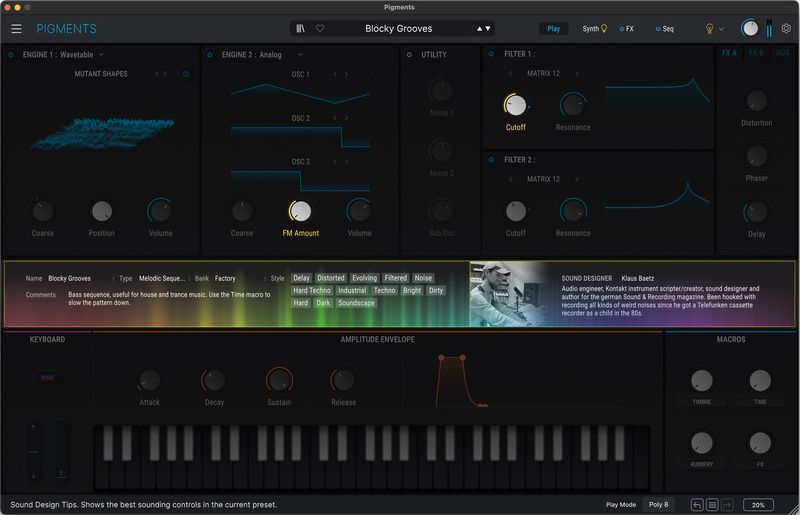Image resolution: width=800 pixels, height=515 pixels.
Task: Click the Distortion FX knob
Action: point(756,101)
